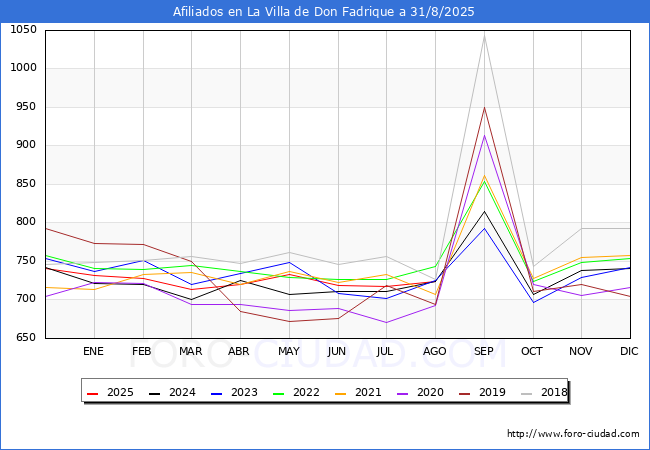Select the 2024 legend label
This screenshot has height=450, width=650.
pyautogui.click(x=182, y=392)
